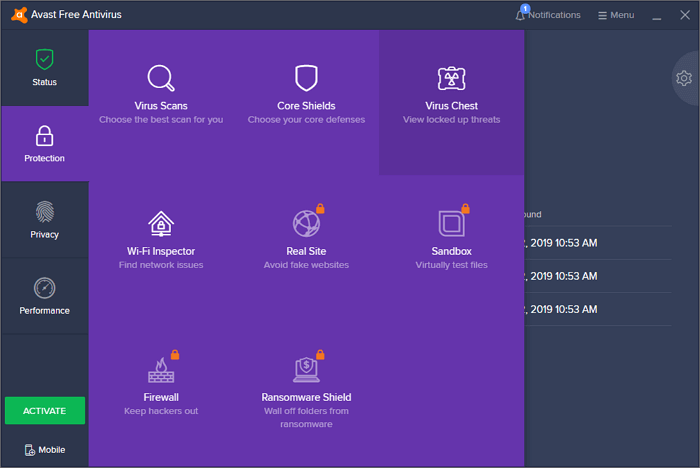The width and height of the screenshot is (700, 468).
Task: Click the Protection padlock icon
Action: [x=44, y=136]
